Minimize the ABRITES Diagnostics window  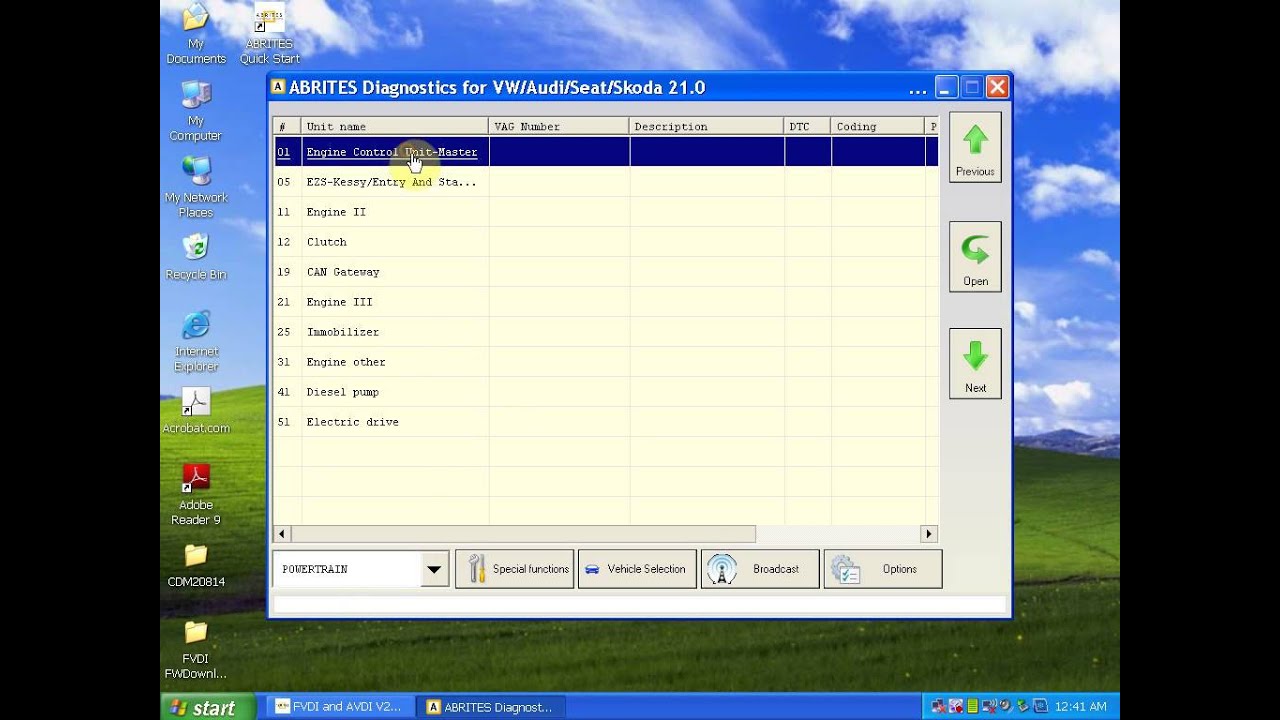click(947, 87)
